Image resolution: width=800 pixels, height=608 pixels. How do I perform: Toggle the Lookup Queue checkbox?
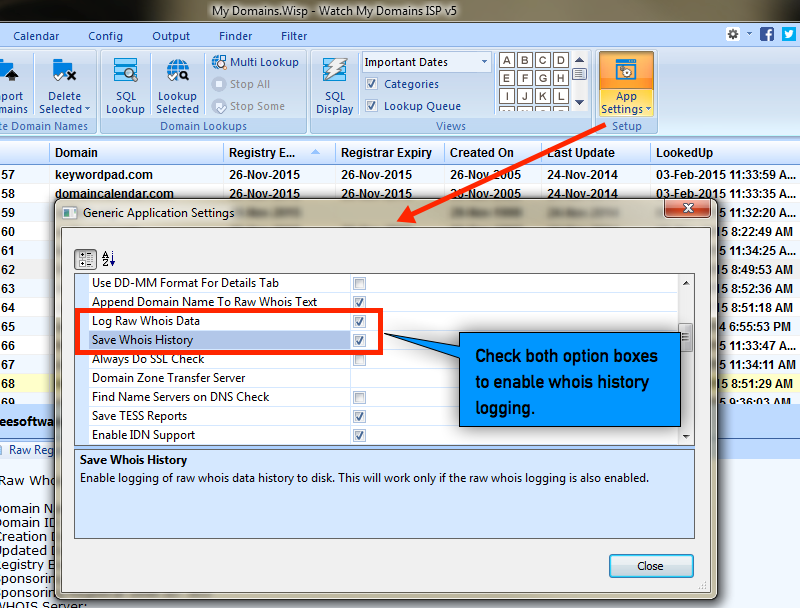[371, 106]
